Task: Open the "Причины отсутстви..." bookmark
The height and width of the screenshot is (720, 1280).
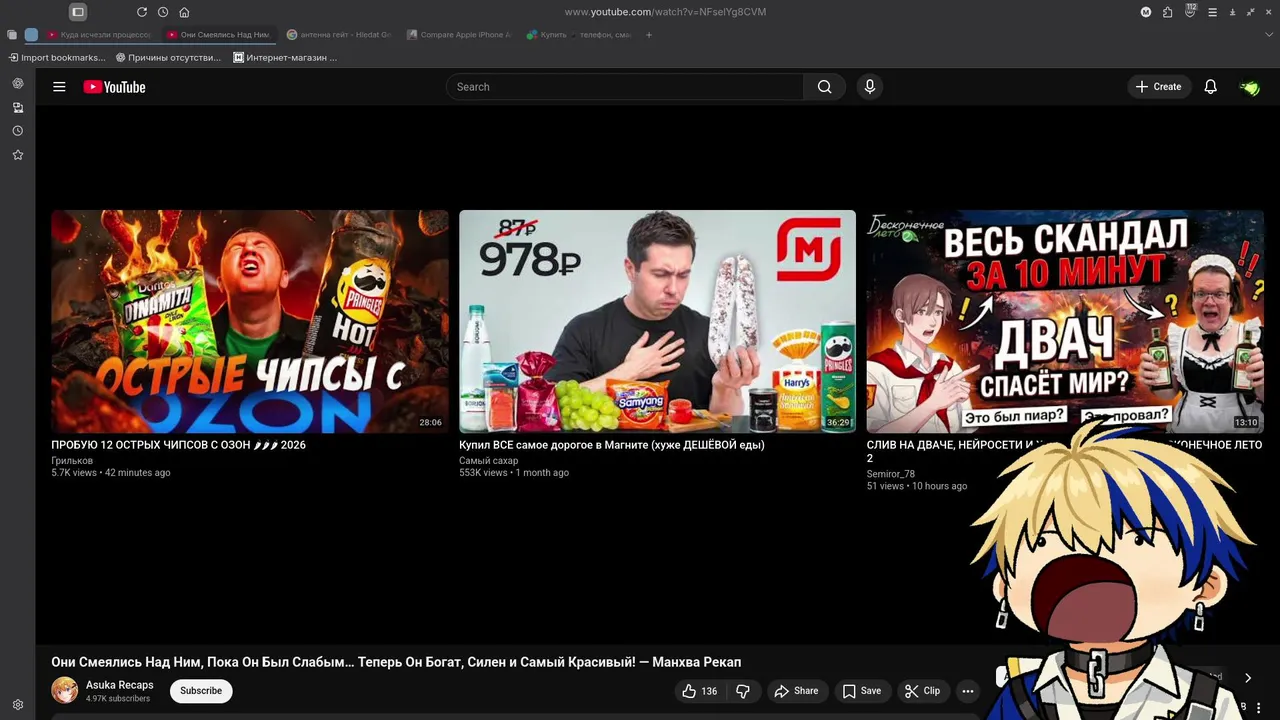Action: (168, 58)
